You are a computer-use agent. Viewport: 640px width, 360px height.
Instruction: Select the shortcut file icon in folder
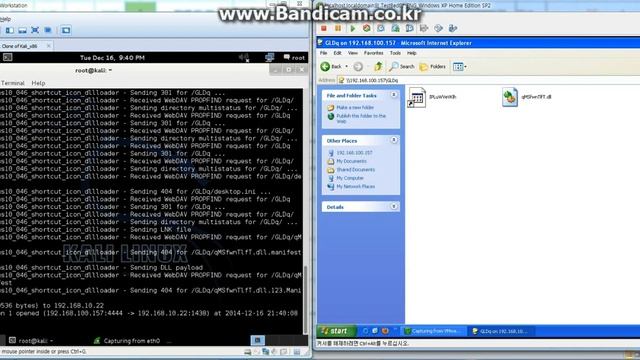417,98
